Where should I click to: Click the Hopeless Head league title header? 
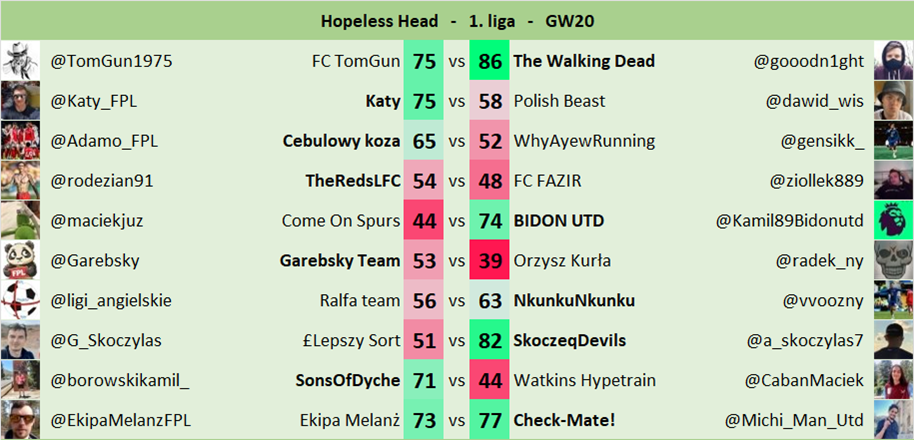coord(457,20)
